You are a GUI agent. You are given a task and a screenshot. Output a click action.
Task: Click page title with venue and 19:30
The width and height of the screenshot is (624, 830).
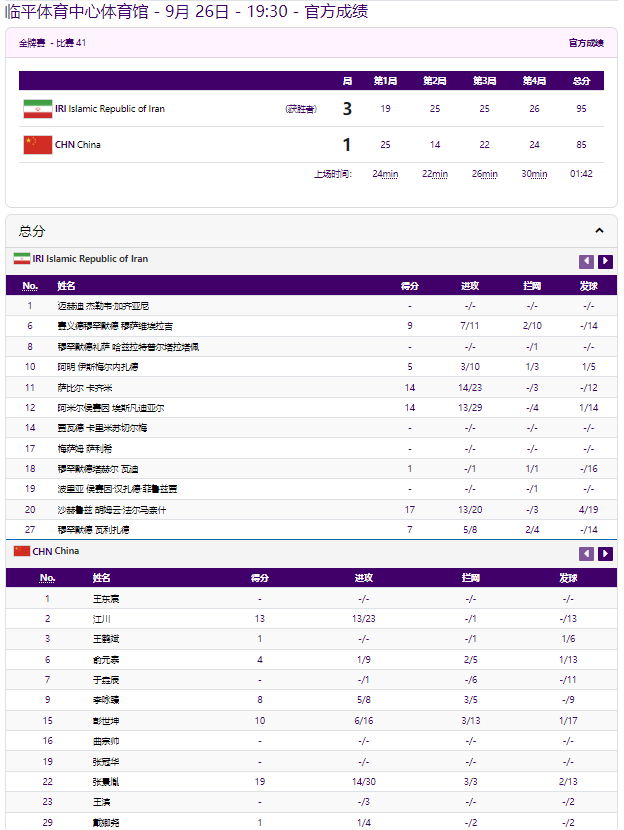click(187, 11)
